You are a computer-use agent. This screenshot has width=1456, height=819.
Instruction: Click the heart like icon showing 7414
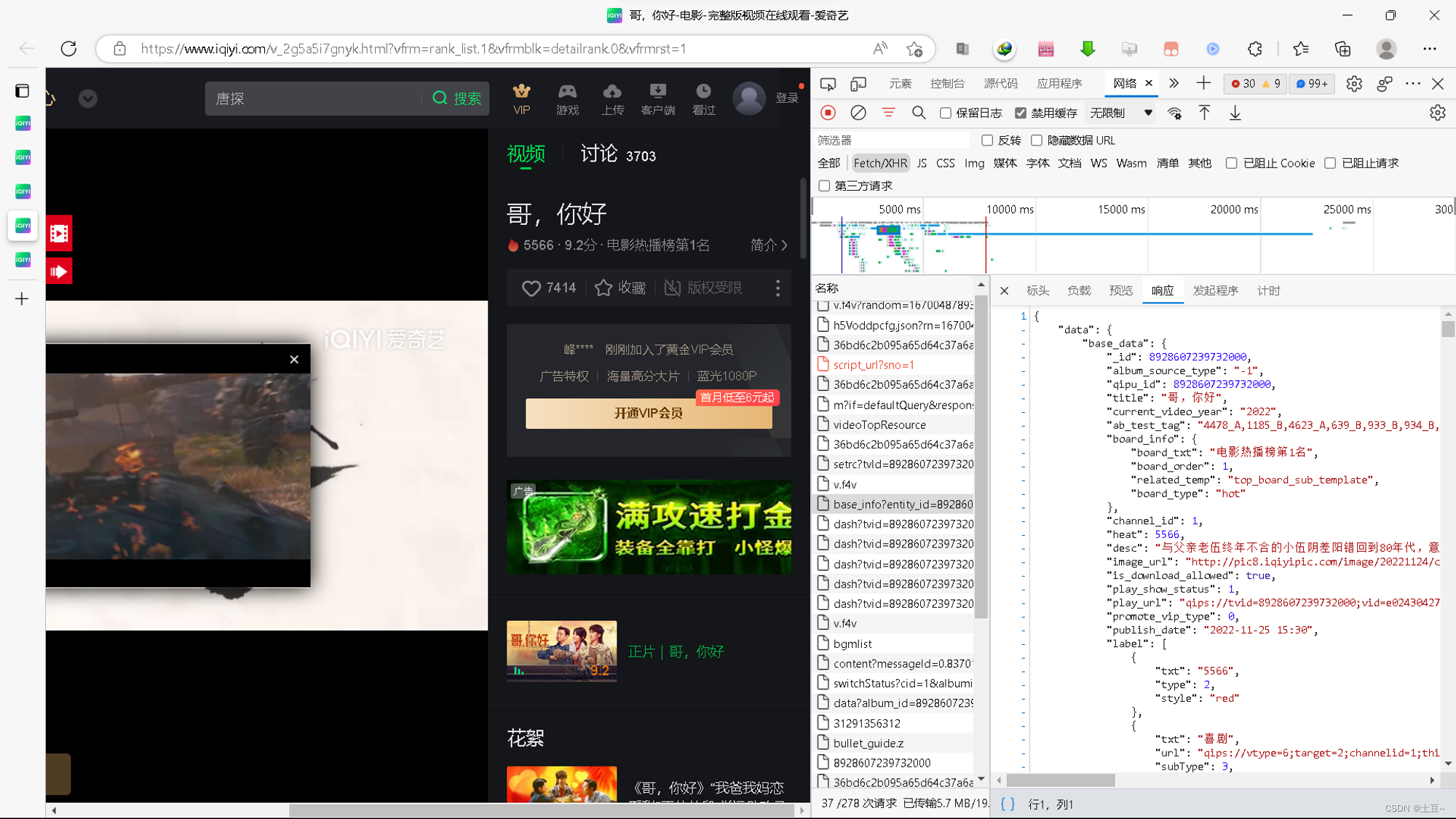531,288
